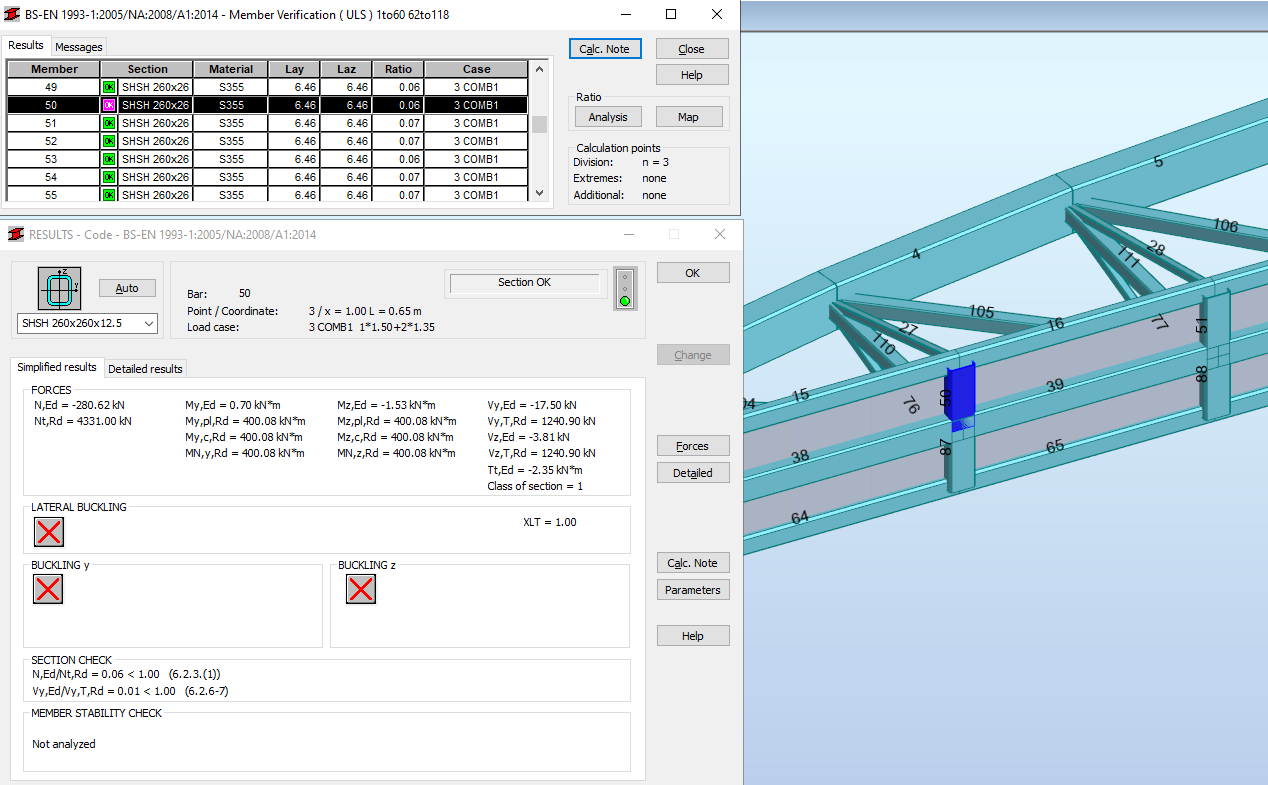Click the magenta status icon on highlighted member 50
This screenshot has width=1268, height=785.
pos(108,104)
